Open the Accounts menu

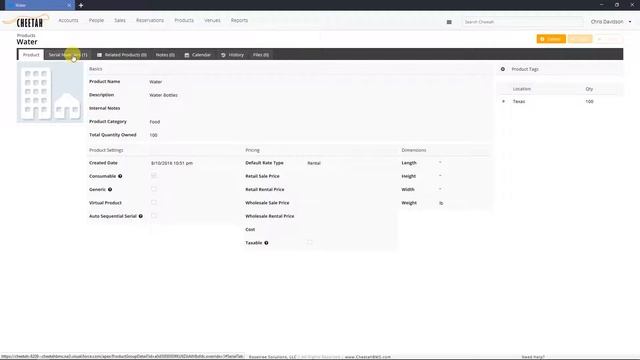(x=68, y=20)
